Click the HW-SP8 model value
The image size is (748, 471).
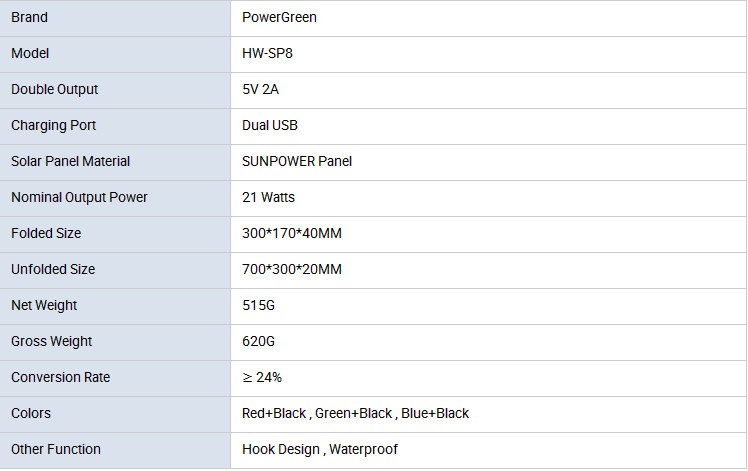267,53
